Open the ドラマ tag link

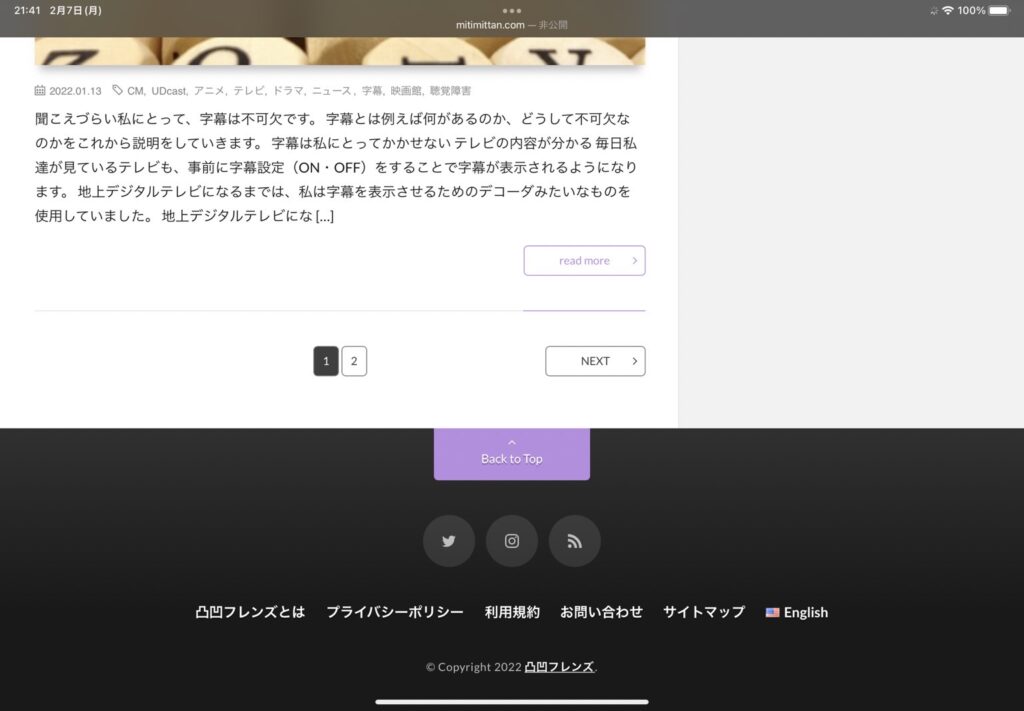click(288, 91)
